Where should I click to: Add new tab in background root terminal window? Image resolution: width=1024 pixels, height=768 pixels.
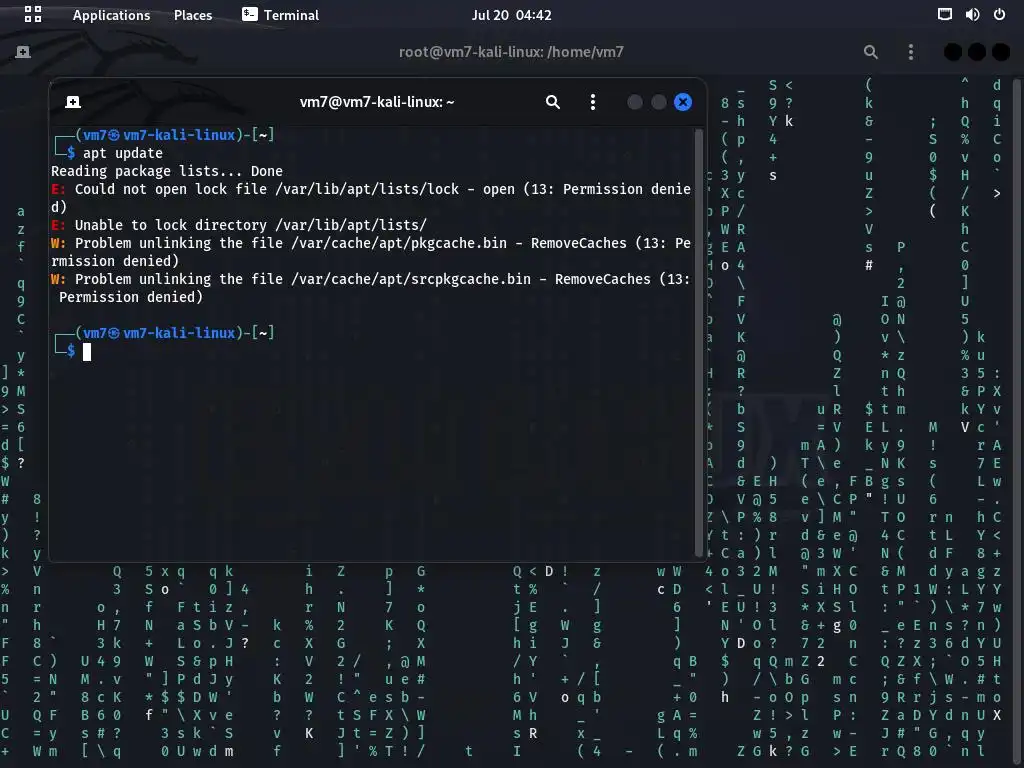pyautogui.click(x=23, y=52)
